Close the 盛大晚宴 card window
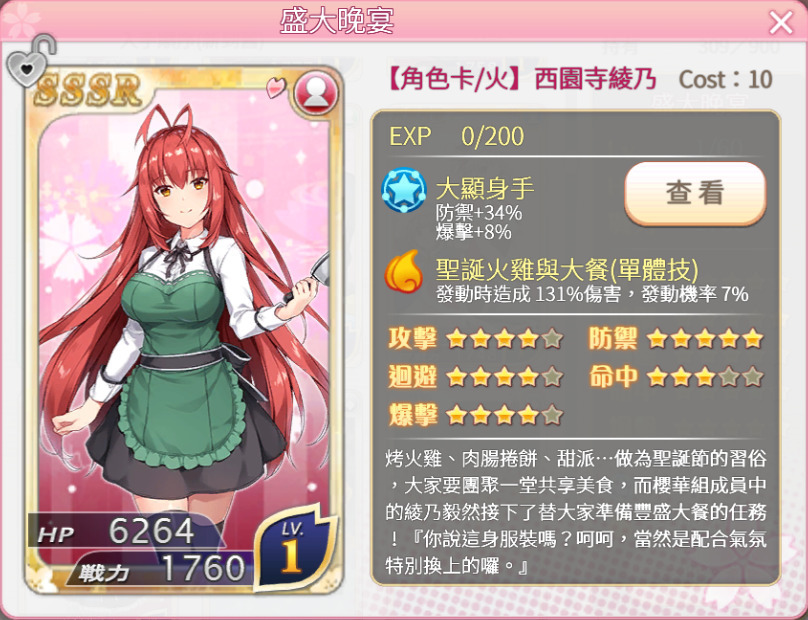The height and width of the screenshot is (620, 808). [781, 23]
